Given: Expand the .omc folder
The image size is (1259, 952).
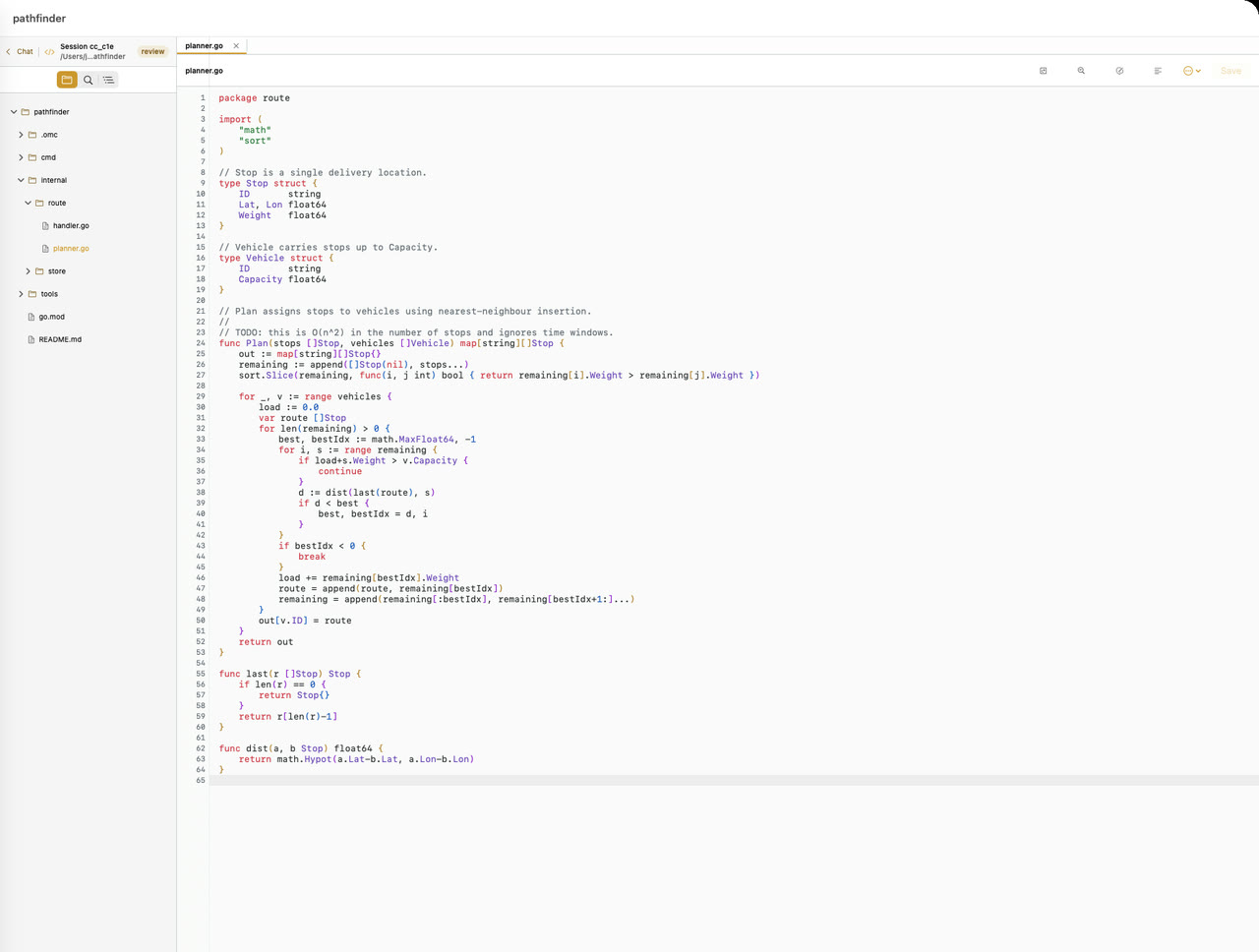Looking at the screenshot, I should [x=21, y=135].
